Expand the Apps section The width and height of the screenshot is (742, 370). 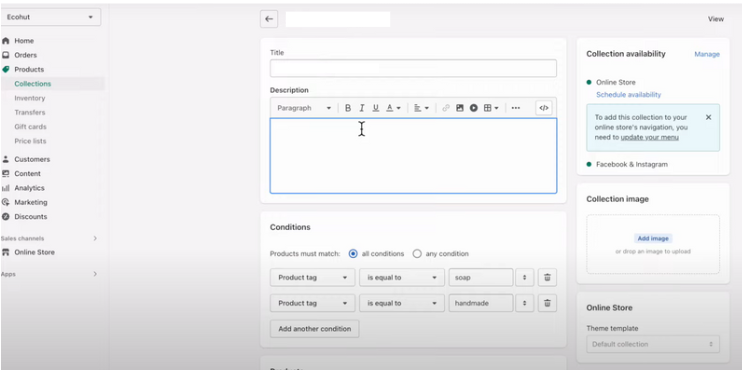pos(95,274)
